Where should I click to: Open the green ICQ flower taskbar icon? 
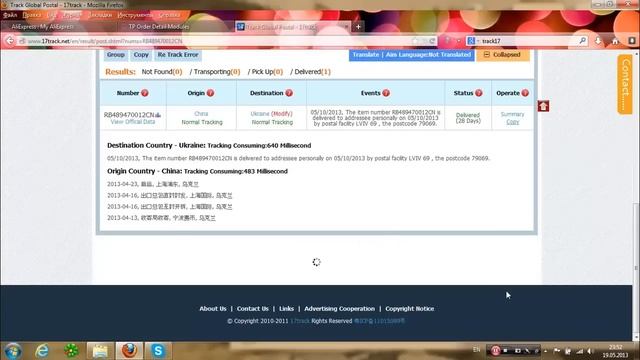(x=71, y=351)
